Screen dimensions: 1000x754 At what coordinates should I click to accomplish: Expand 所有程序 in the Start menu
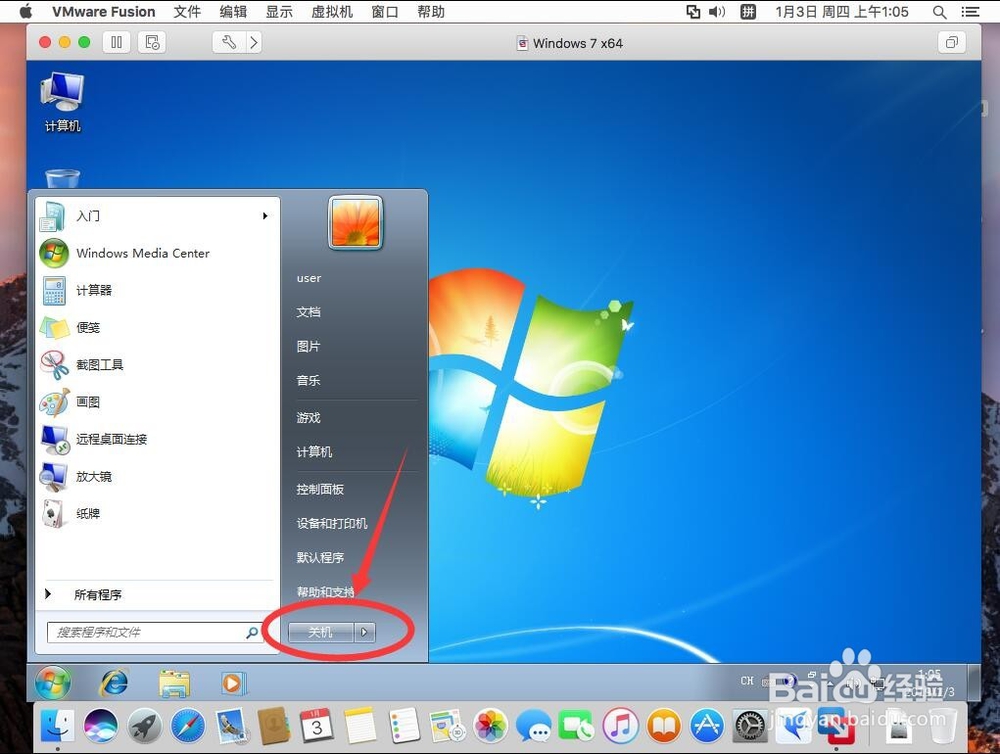pyautogui.click(x=156, y=595)
